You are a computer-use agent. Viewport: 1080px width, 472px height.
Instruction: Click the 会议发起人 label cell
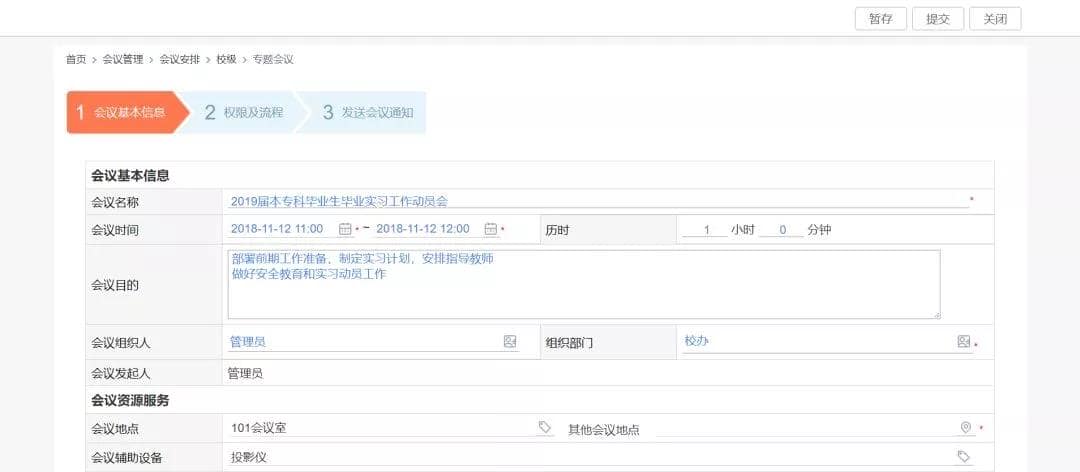tap(154, 373)
